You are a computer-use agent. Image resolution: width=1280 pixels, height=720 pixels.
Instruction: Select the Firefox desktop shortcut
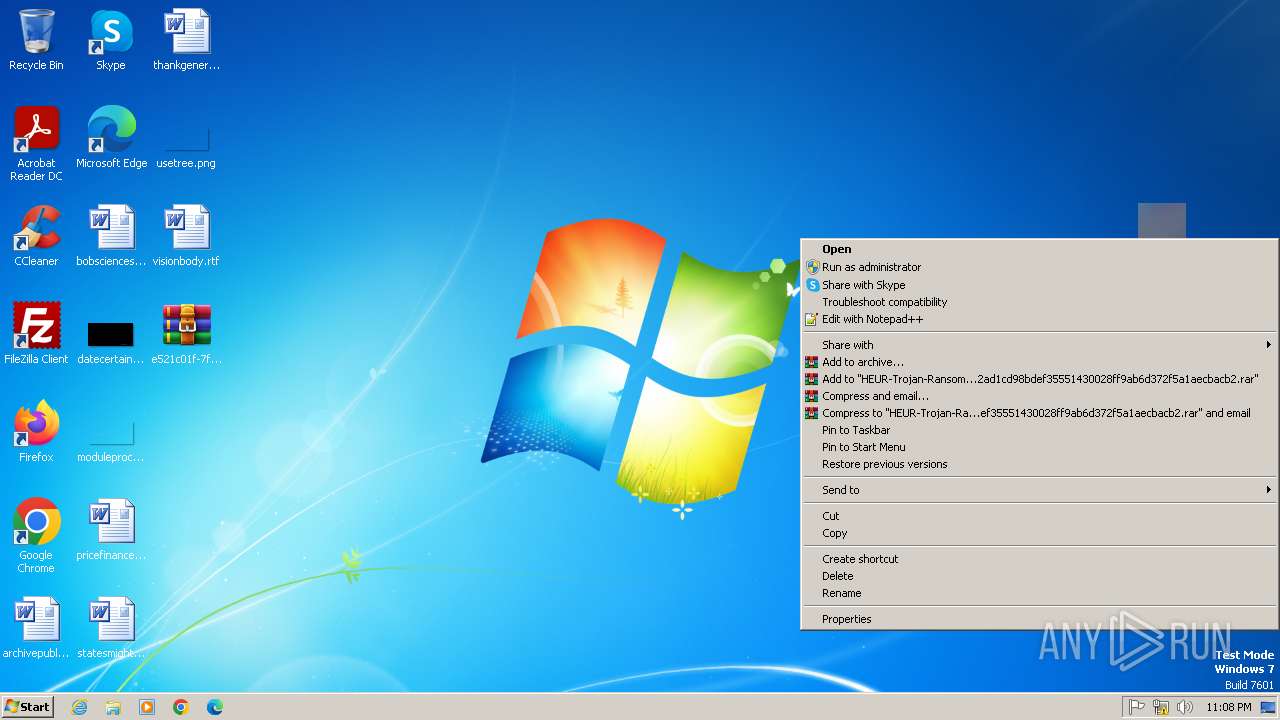click(x=36, y=431)
